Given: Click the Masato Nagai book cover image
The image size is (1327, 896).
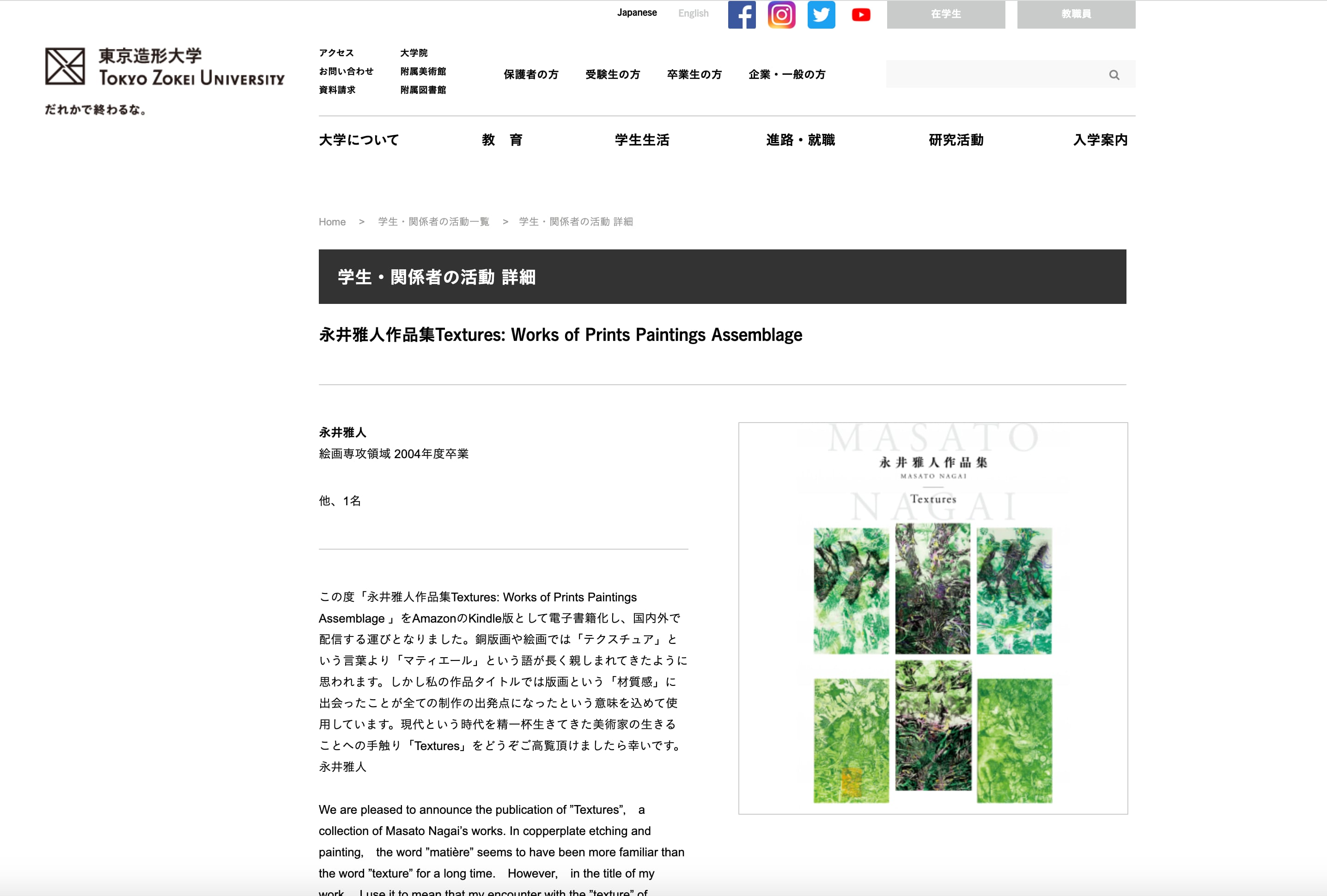Looking at the screenshot, I should (x=932, y=618).
